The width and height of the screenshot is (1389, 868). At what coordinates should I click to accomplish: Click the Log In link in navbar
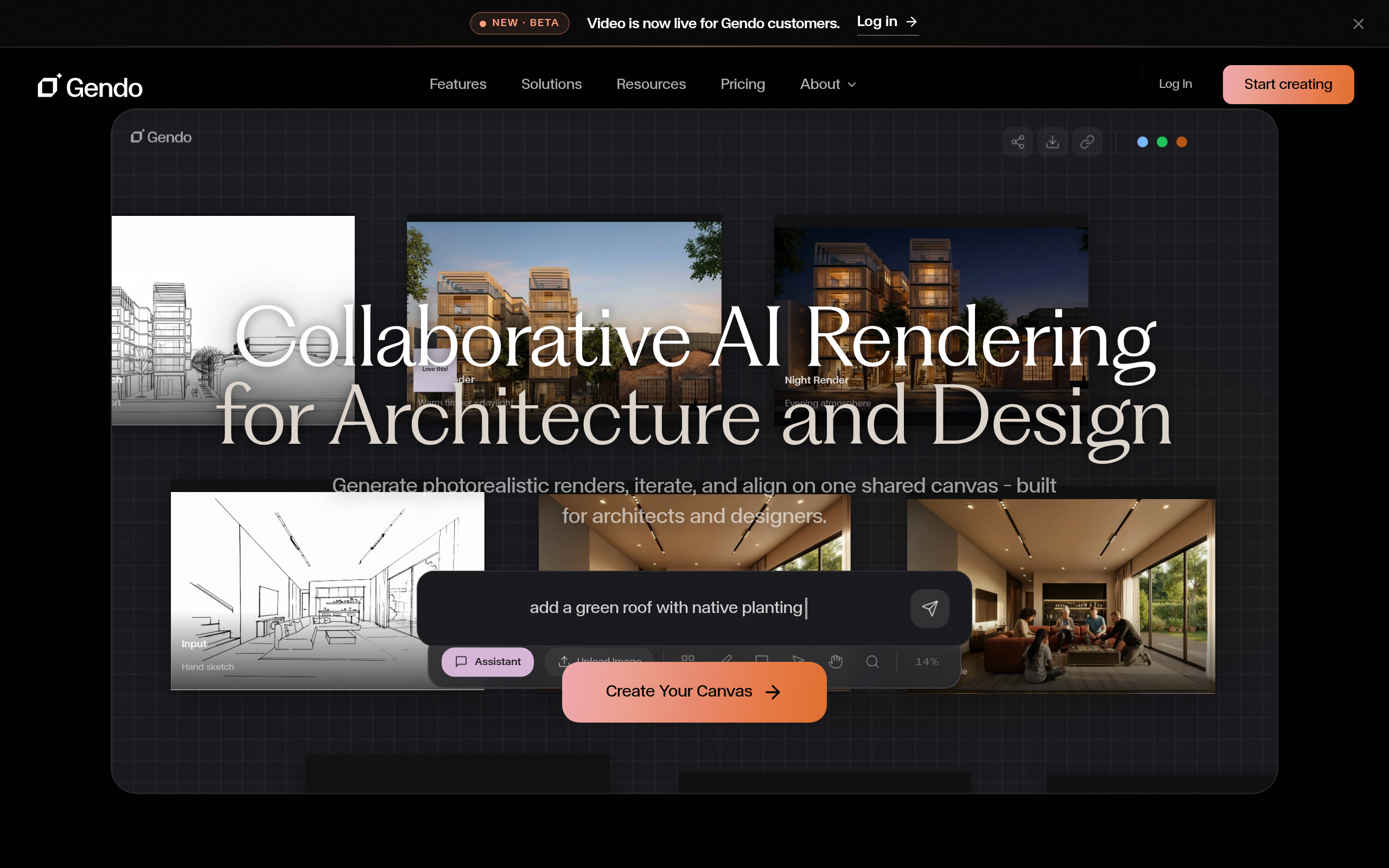[x=1175, y=84]
